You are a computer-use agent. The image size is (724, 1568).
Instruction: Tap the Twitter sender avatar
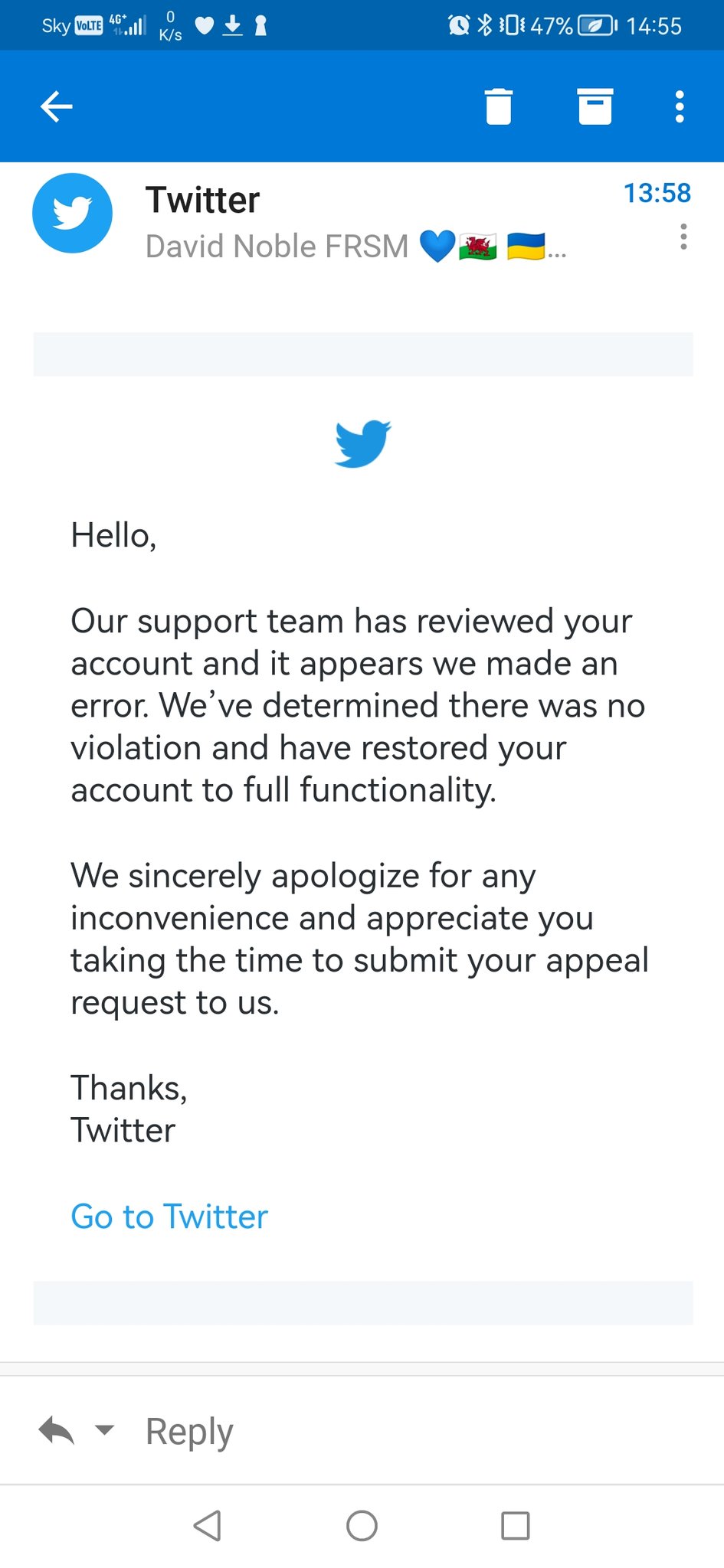(x=72, y=214)
